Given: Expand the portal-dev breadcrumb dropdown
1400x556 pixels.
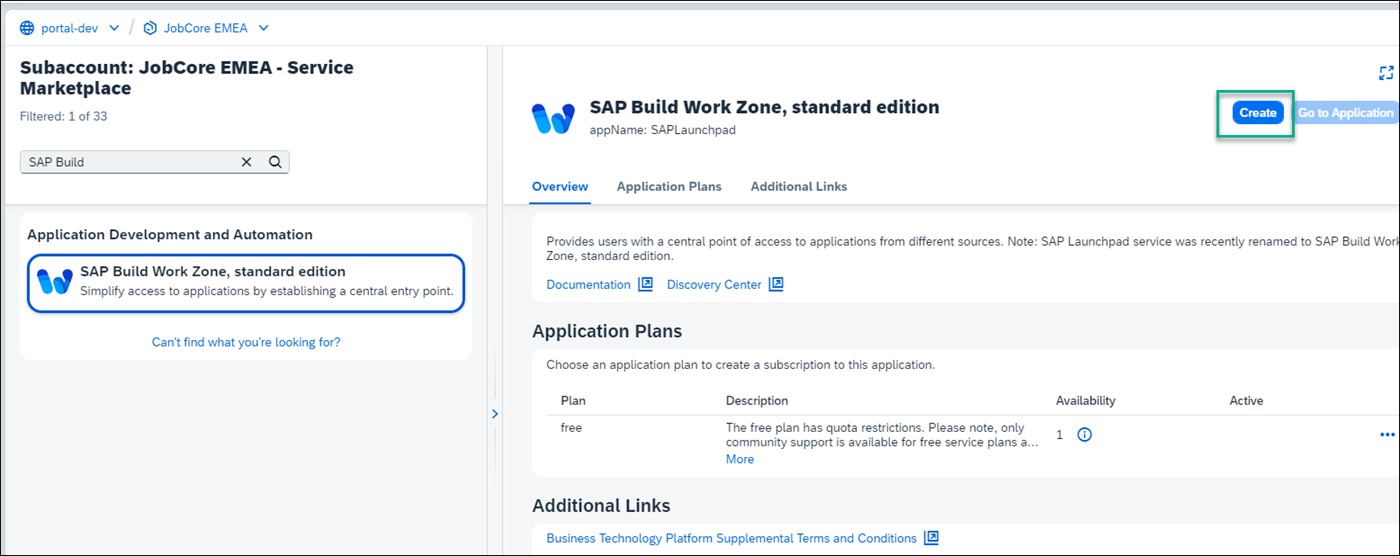Looking at the screenshot, I should pos(114,28).
